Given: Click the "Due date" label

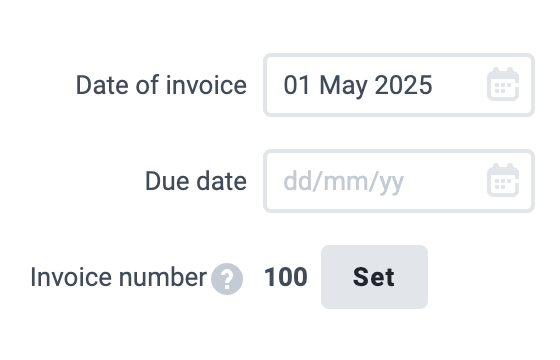Looking at the screenshot, I should point(196,181).
